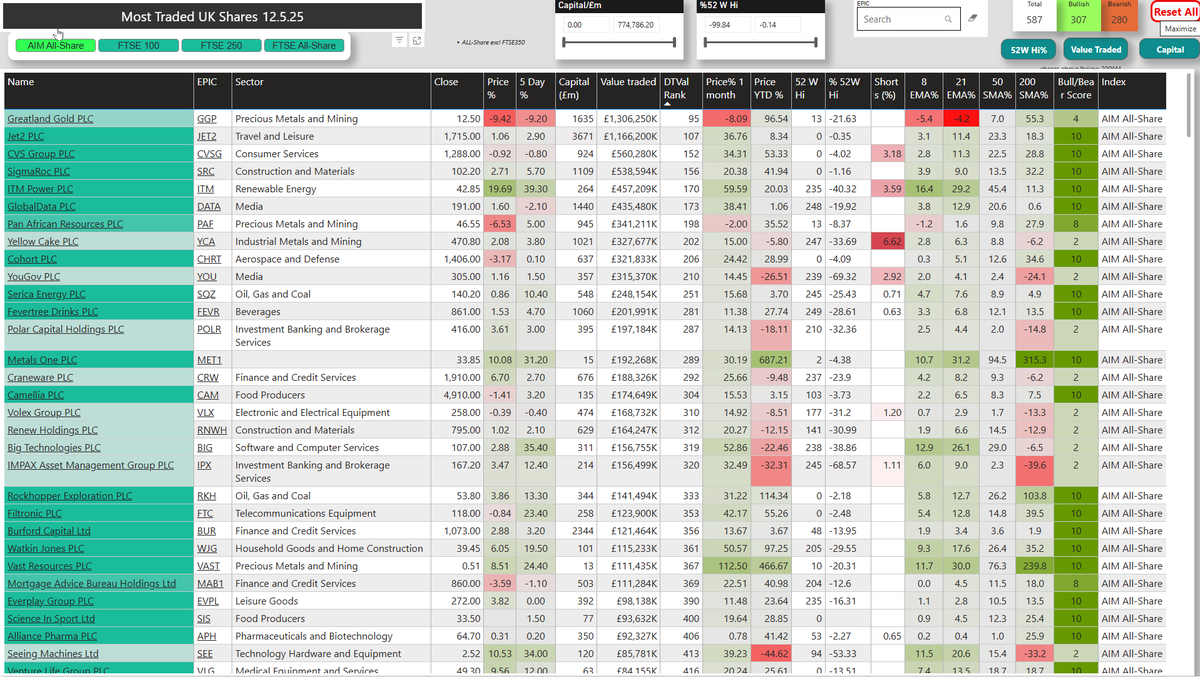
Task: Select the Pharmaceuticals and Biotechnology sector cell
Action: [x=332, y=636]
